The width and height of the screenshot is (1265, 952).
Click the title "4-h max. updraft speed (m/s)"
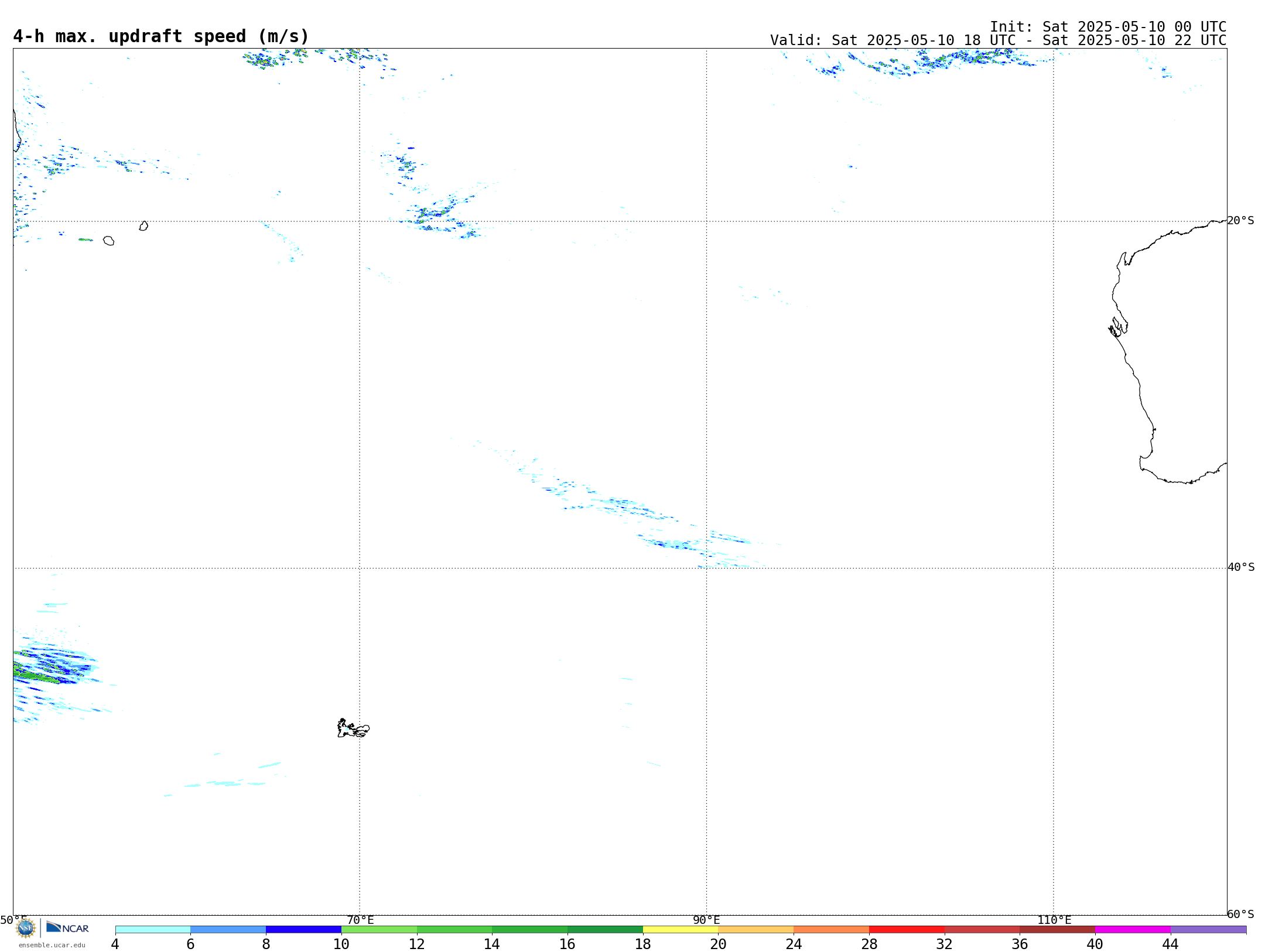[161, 36]
